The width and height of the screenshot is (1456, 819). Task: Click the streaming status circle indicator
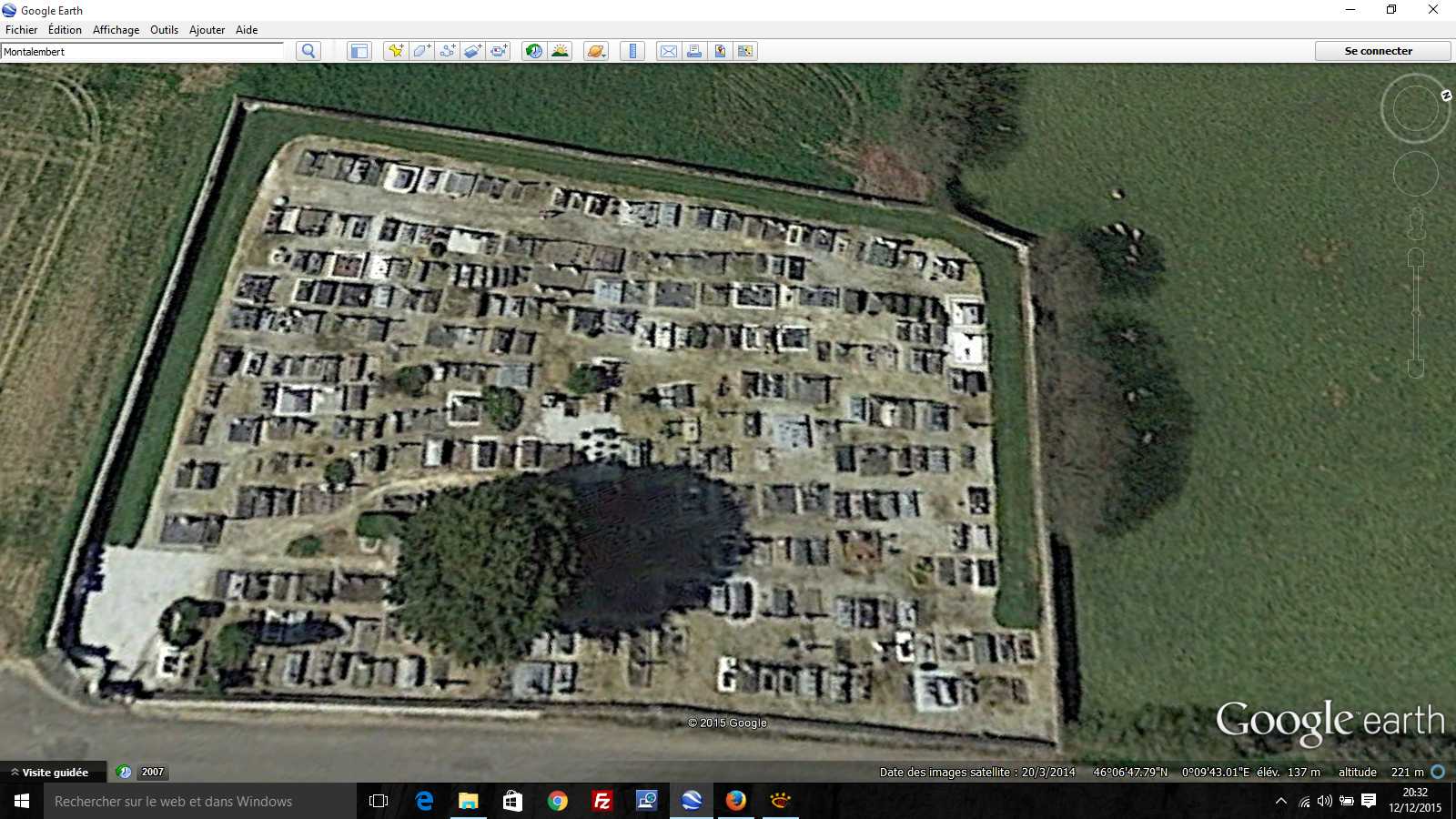[x=1438, y=772]
